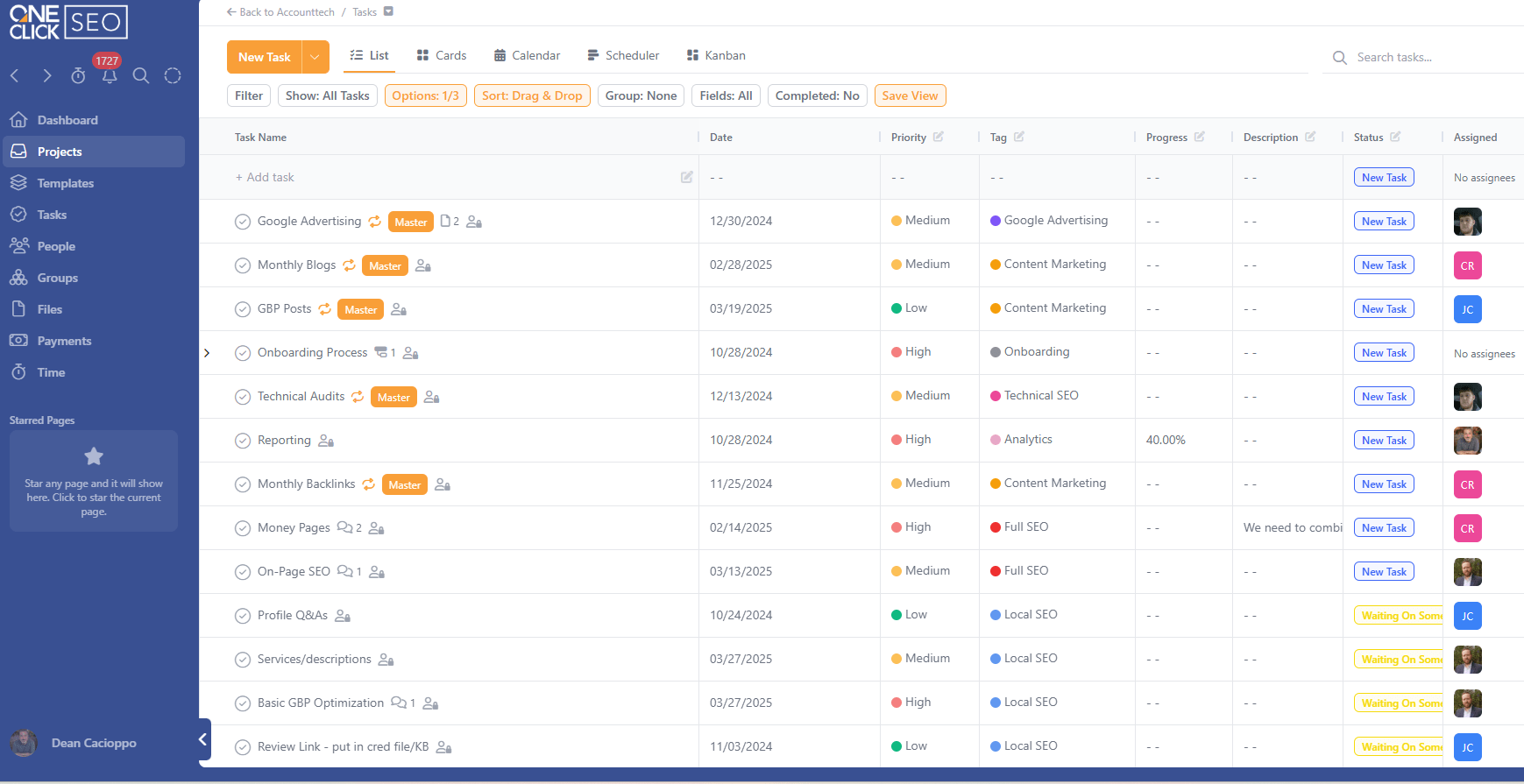This screenshot has height=784, width=1524.
Task: Mark Profile Q&As task complete
Action: pyautogui.click(x=243, y=616)
